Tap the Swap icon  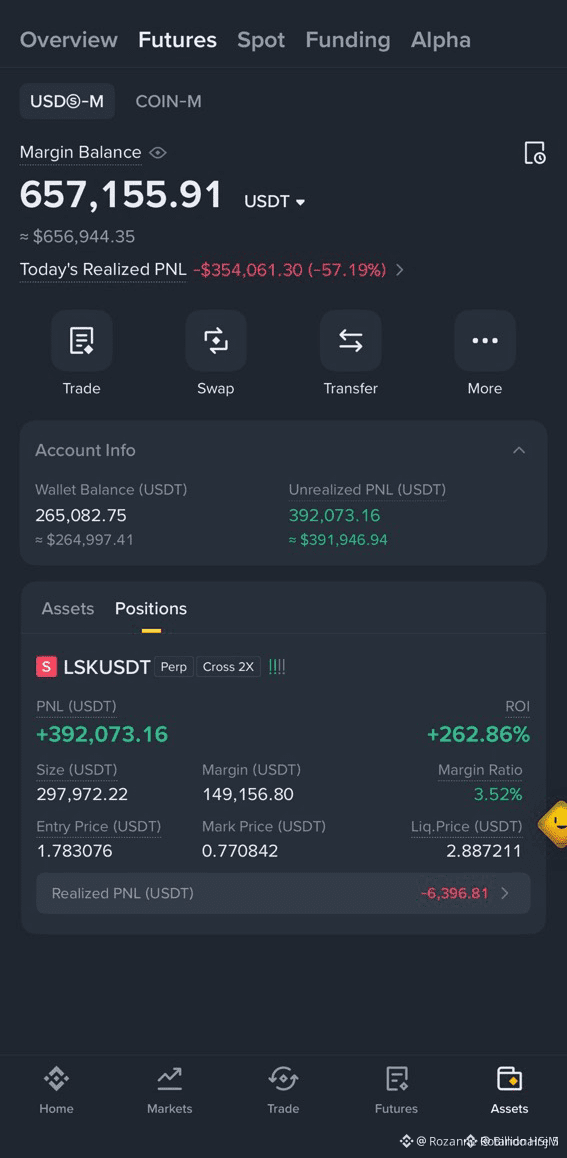pyautogui.click(x=216, y=340)
